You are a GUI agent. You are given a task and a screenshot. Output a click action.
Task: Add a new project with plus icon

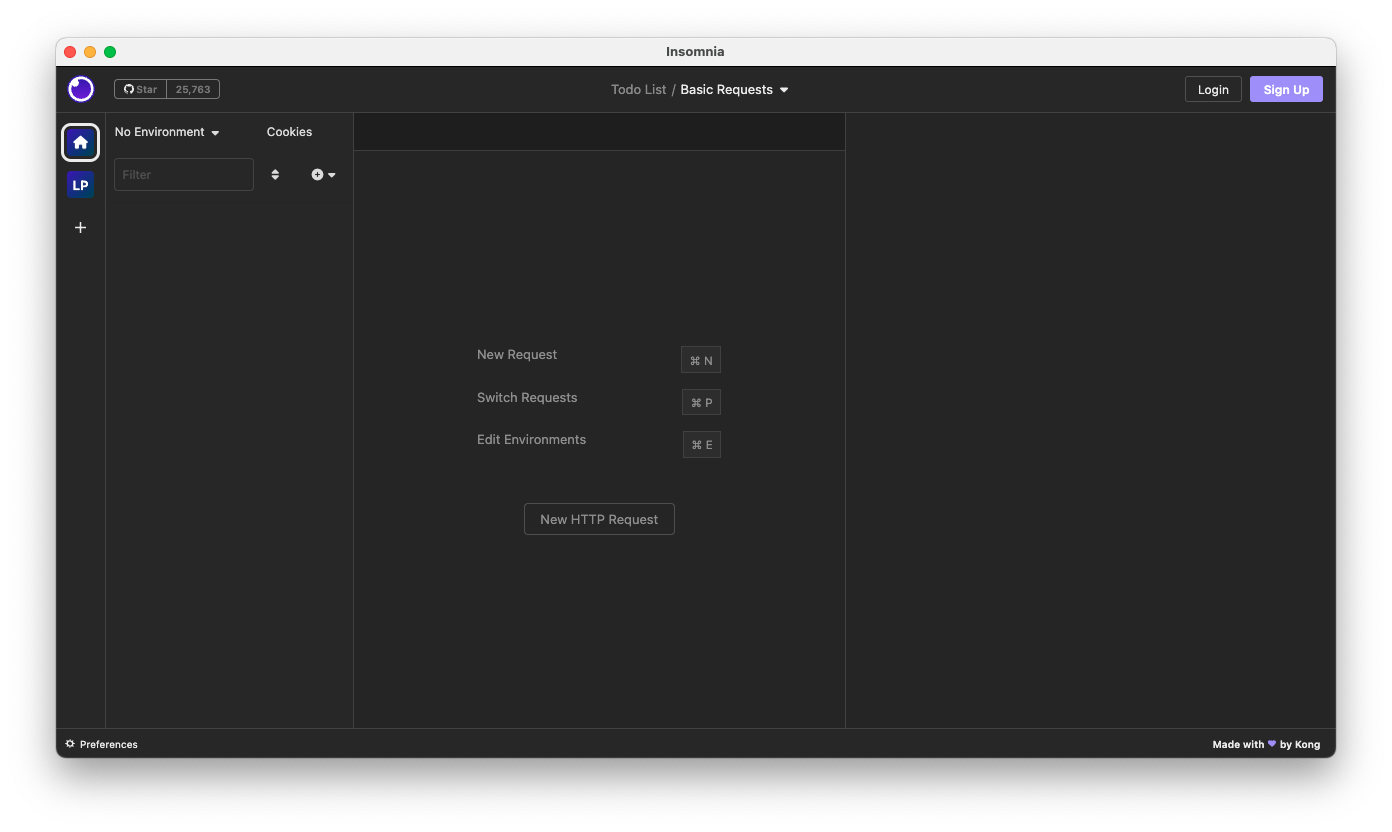tap(81, 228)
